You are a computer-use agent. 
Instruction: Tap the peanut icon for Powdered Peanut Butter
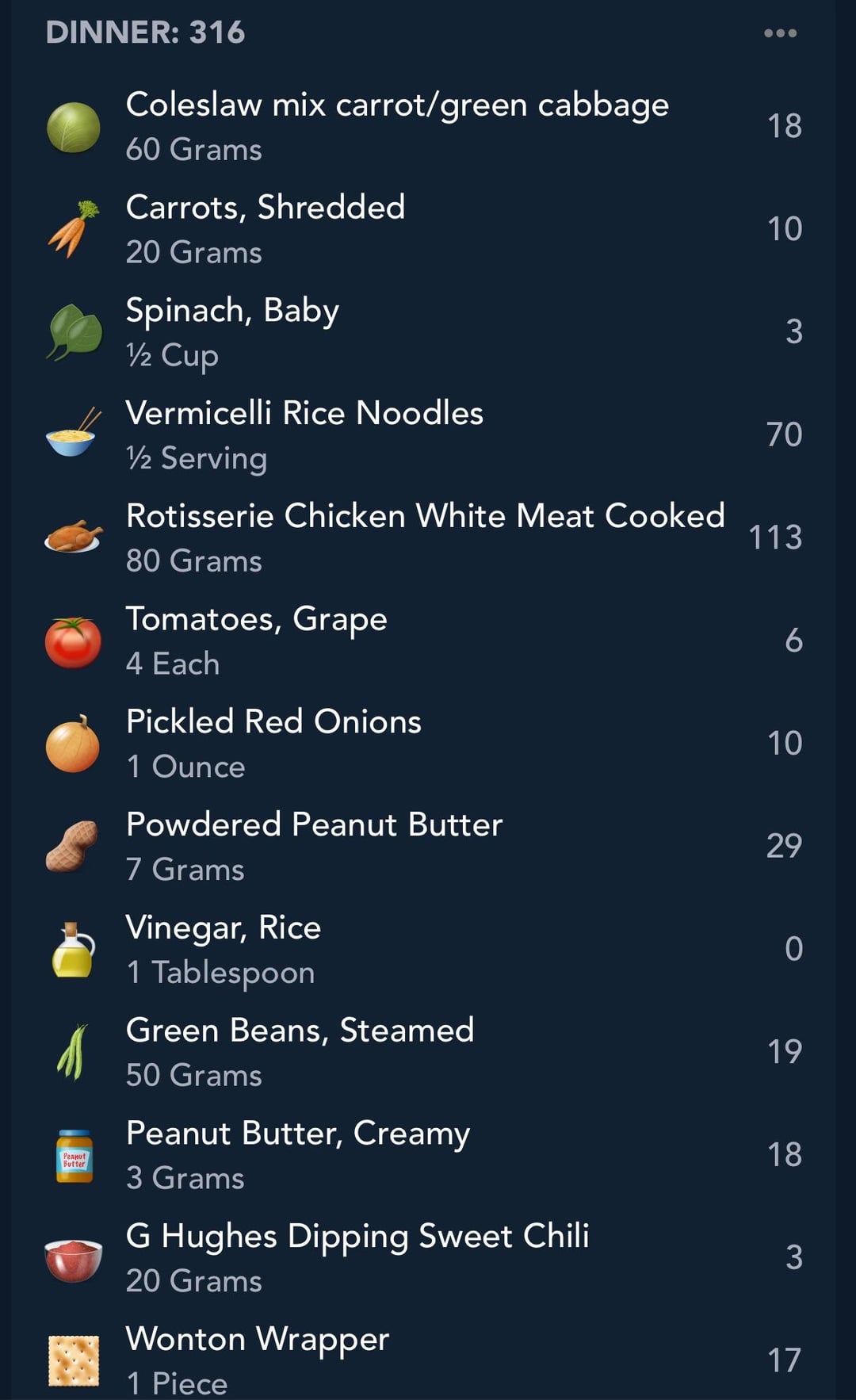[x=73, y=847]
